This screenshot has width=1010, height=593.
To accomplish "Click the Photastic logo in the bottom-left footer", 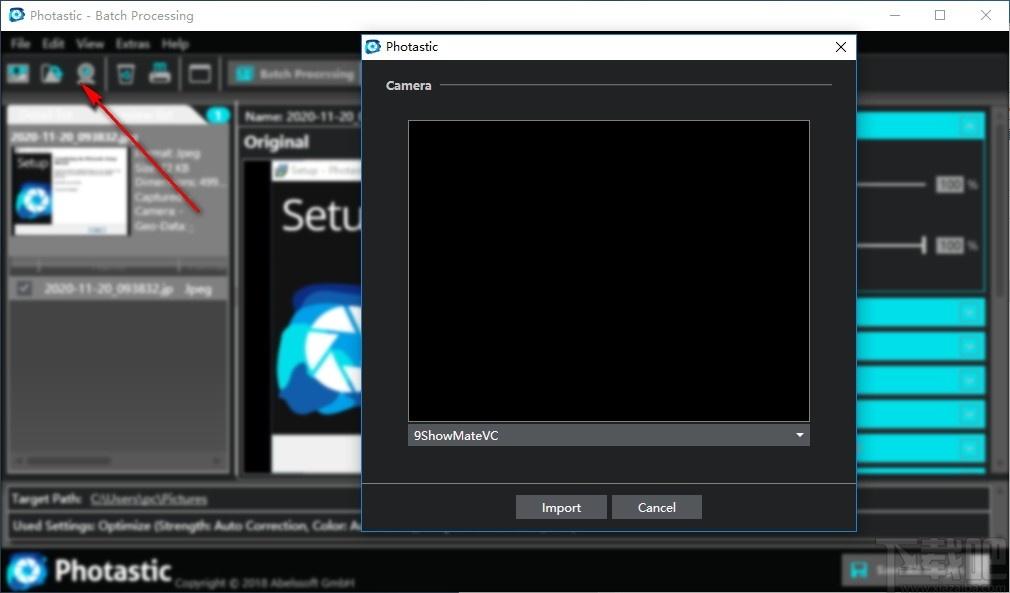I will tap(26, 570).
